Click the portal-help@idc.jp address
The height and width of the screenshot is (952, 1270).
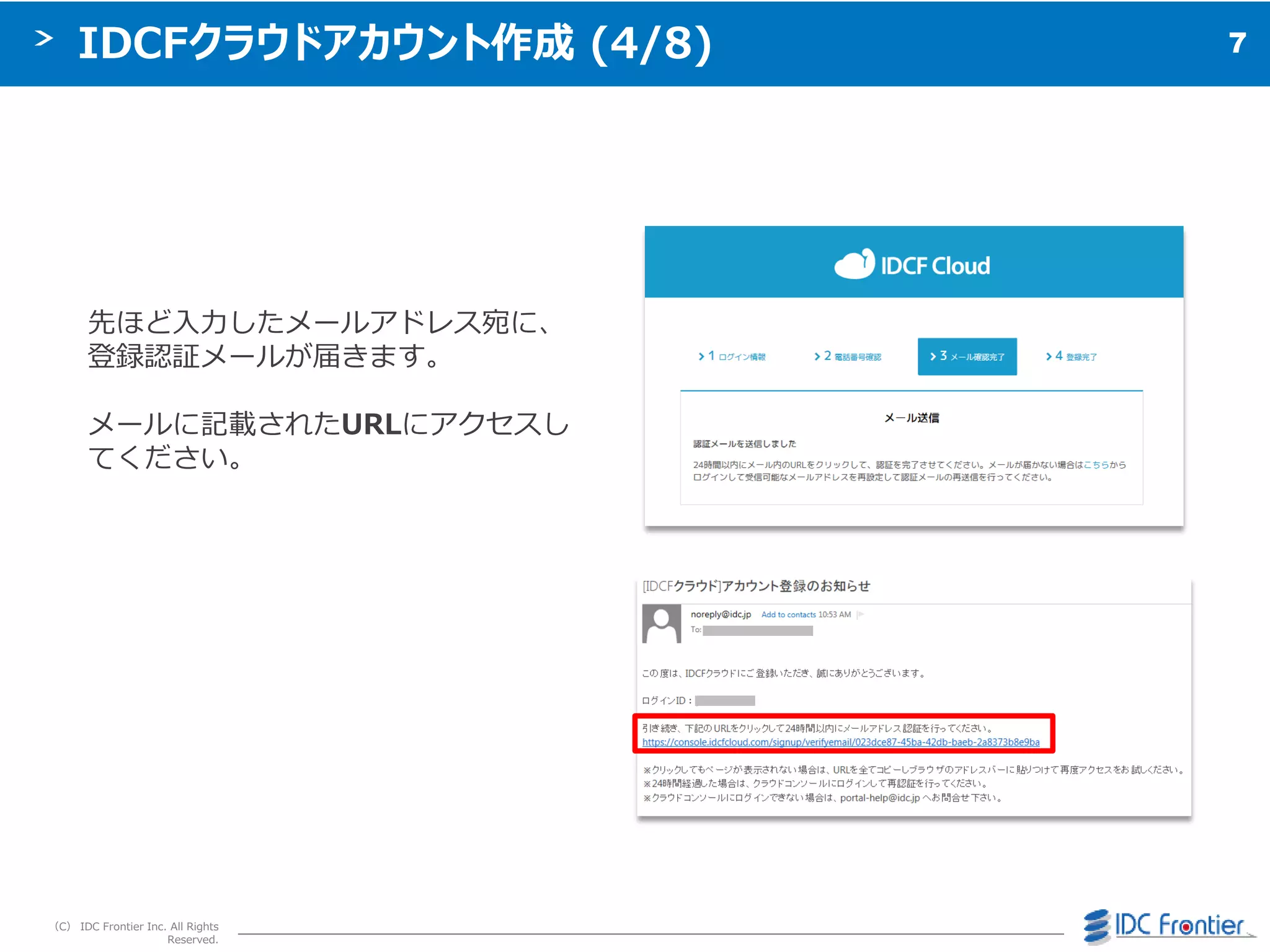click(879, 798)
